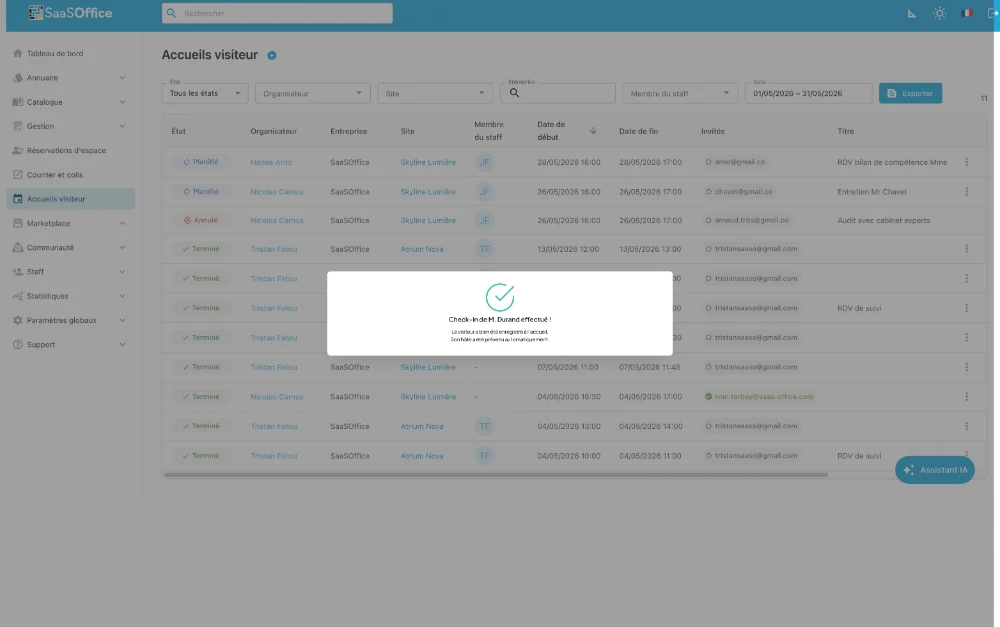Open the Assistant IA chat button
The image size is (1000, 627).
click(934, 470)
